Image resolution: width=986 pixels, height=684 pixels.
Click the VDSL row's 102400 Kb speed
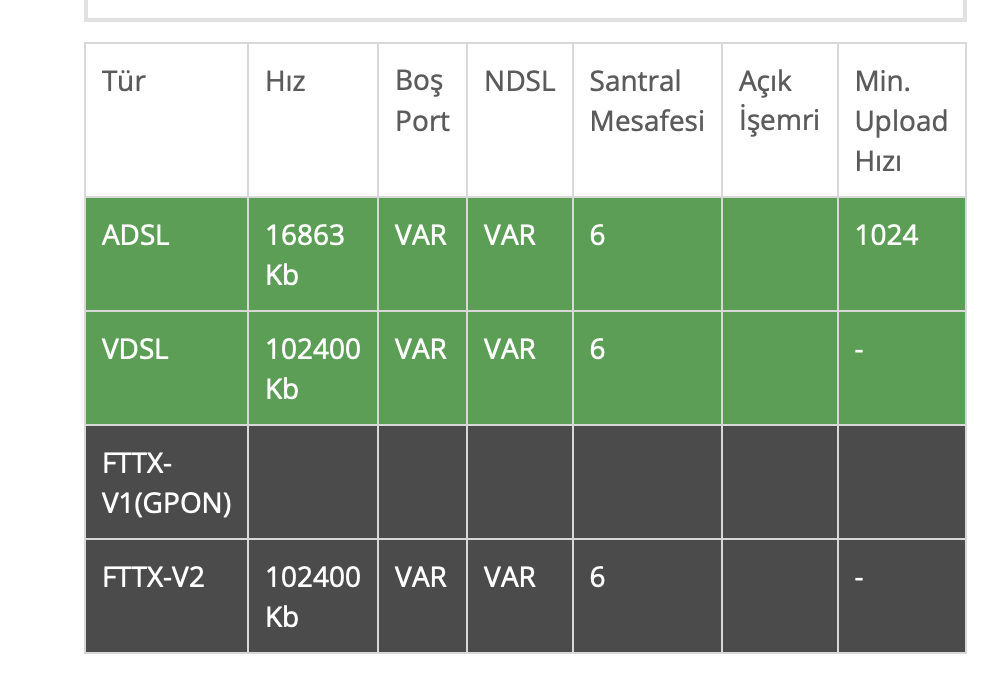click(312, 369)
